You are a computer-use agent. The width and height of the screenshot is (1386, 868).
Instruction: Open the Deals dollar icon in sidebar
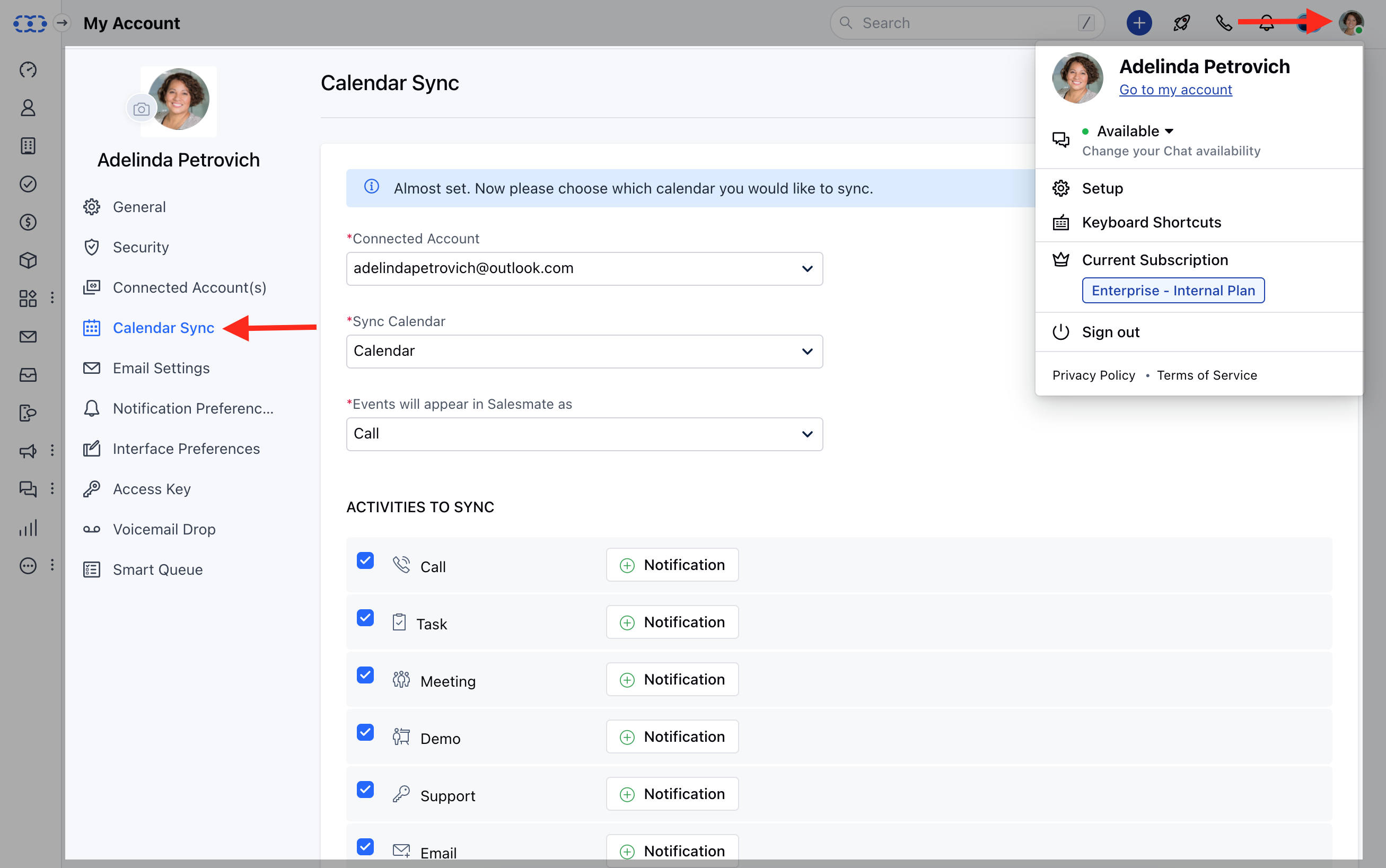click(x=28, y=222)
